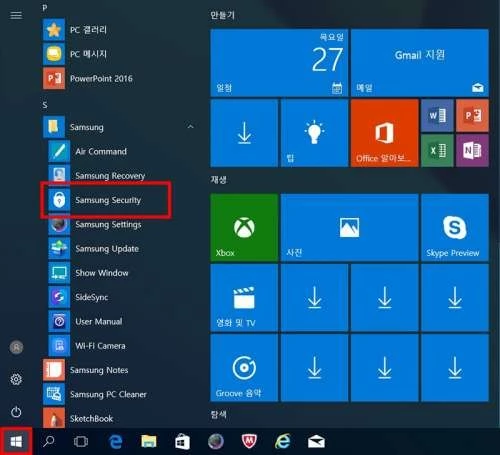Launch PowerPoint from the small tile

tap(472, 115)
